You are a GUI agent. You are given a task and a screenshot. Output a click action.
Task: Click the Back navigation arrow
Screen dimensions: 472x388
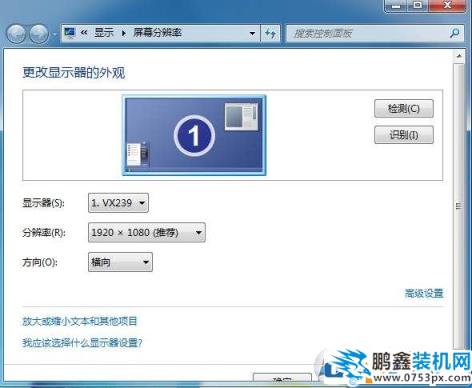click(x=16, y=34)
